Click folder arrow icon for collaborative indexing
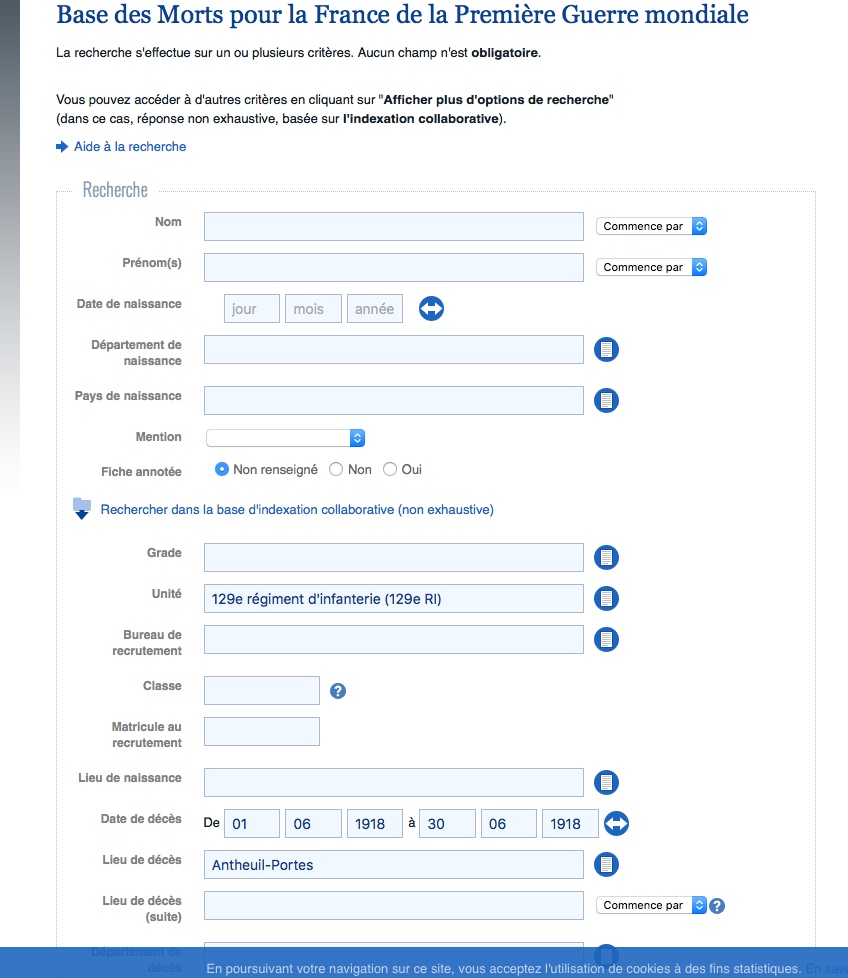 (x=82, y=508)
